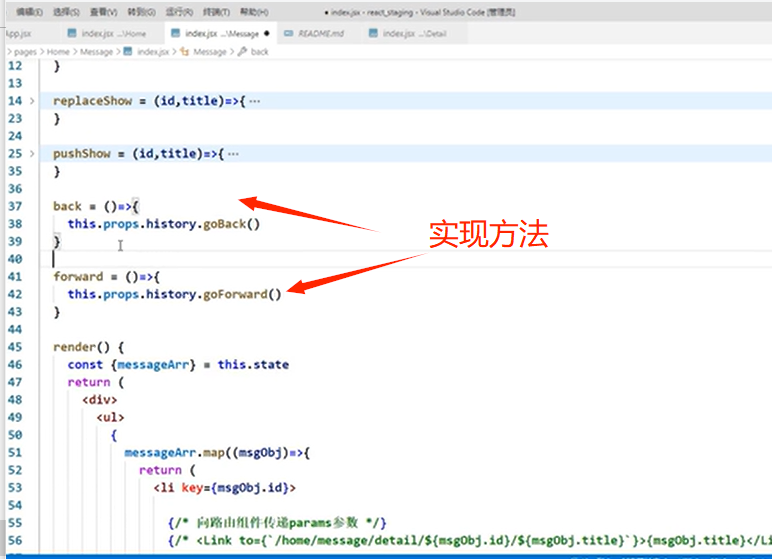Click 'forward' method name on line 41
Screen dimensions: 772x559
(78, 277)
